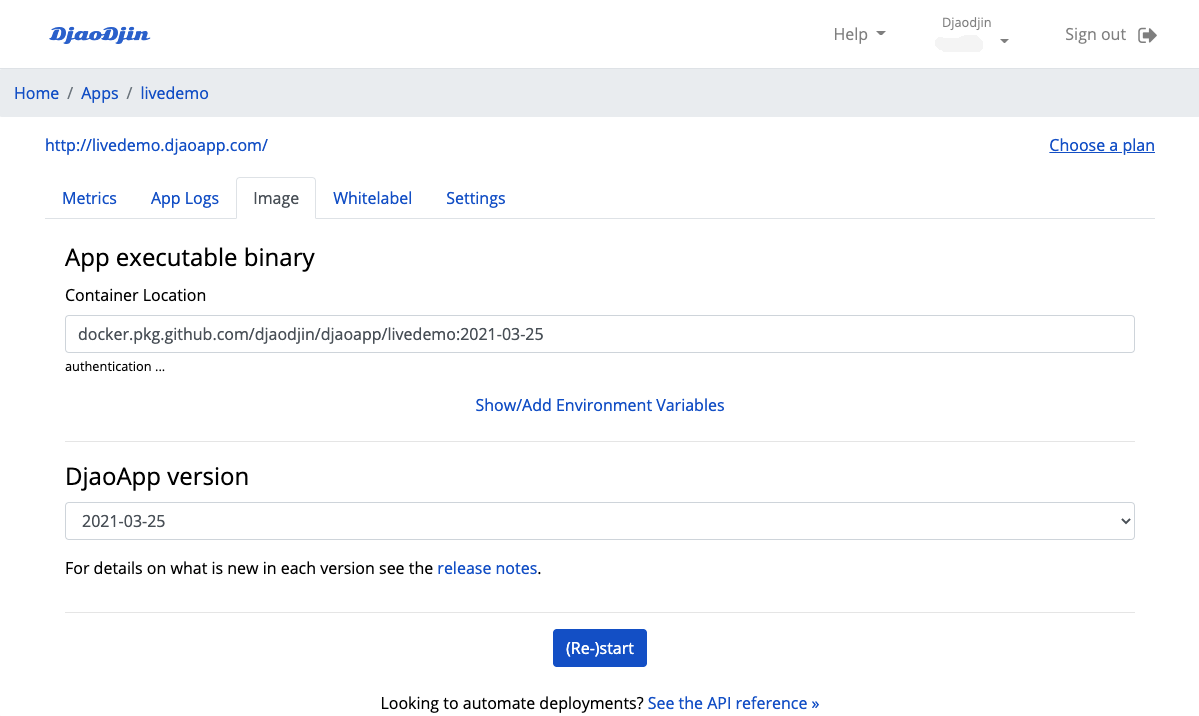Screen dimensions: 1199x716
Task: Click the DjaoApp version heading
Action: point(157,477)
